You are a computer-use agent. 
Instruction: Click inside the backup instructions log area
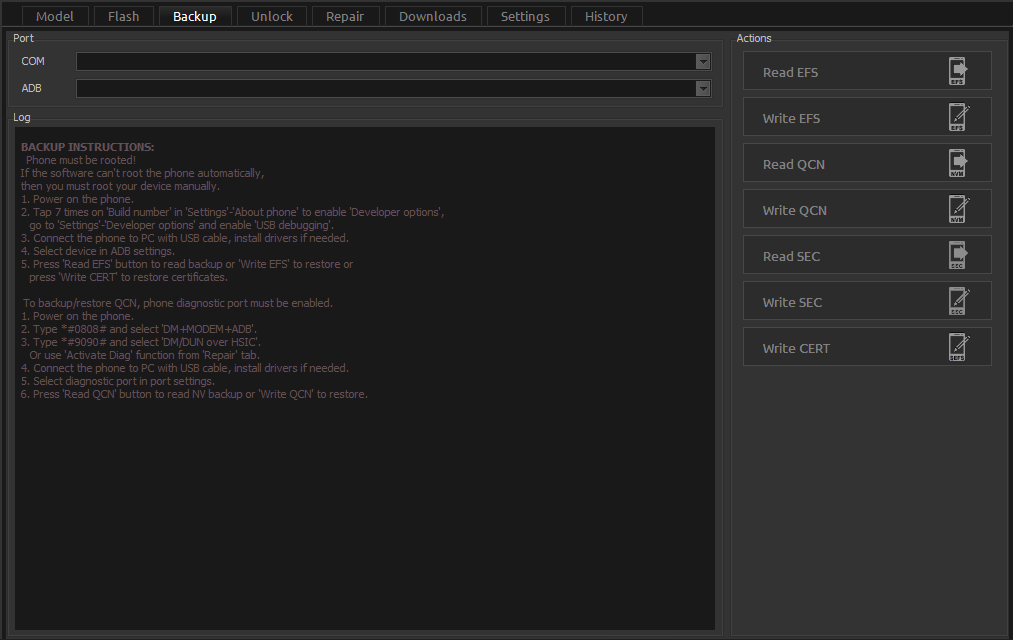366,500
